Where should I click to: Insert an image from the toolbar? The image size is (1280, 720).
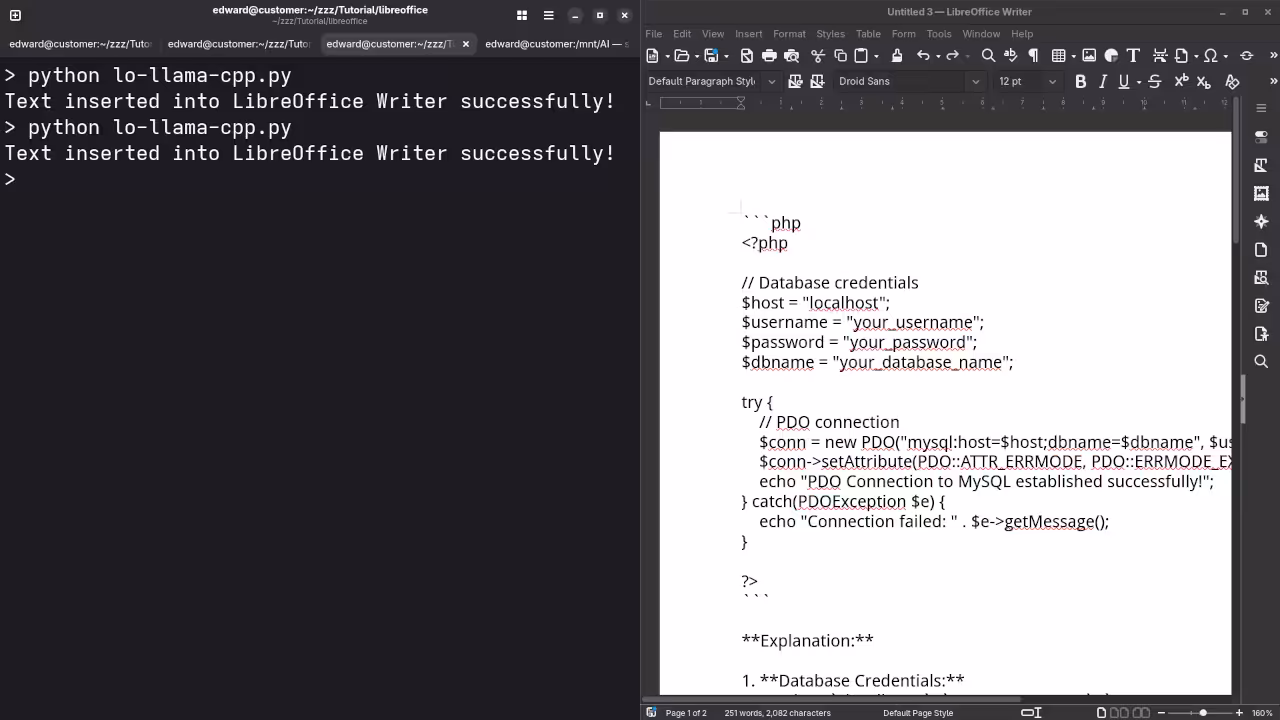coord(1088,56)
